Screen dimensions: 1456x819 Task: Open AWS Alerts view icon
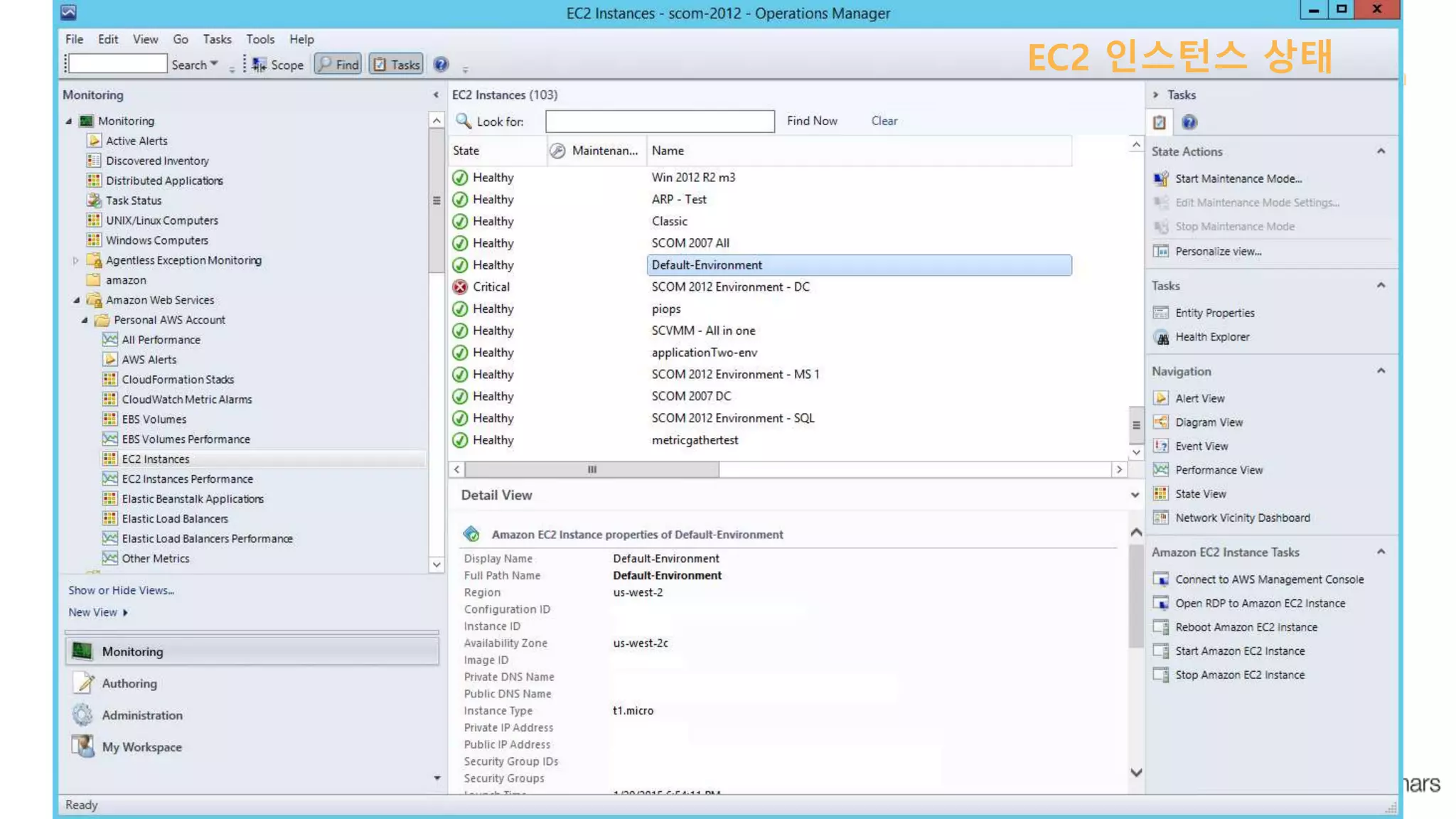pos(109,360)
